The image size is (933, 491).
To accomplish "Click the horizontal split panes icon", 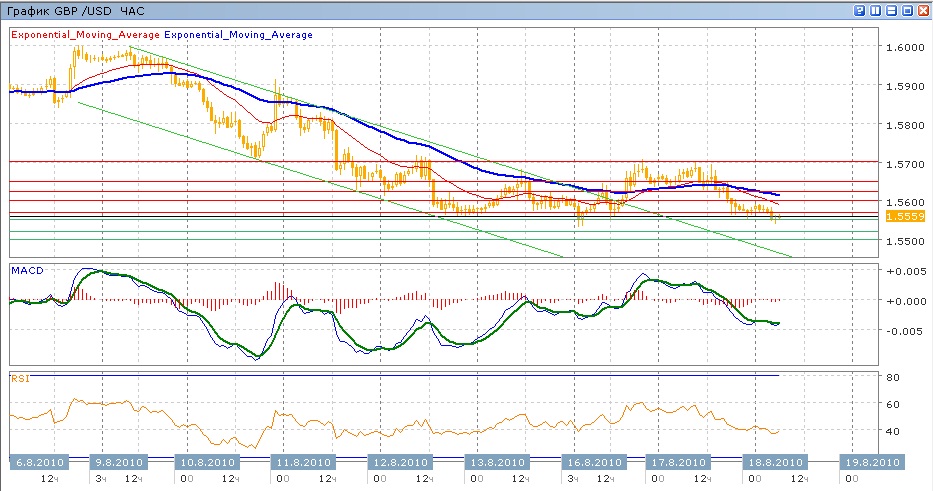I will click(x=891, y=10).
